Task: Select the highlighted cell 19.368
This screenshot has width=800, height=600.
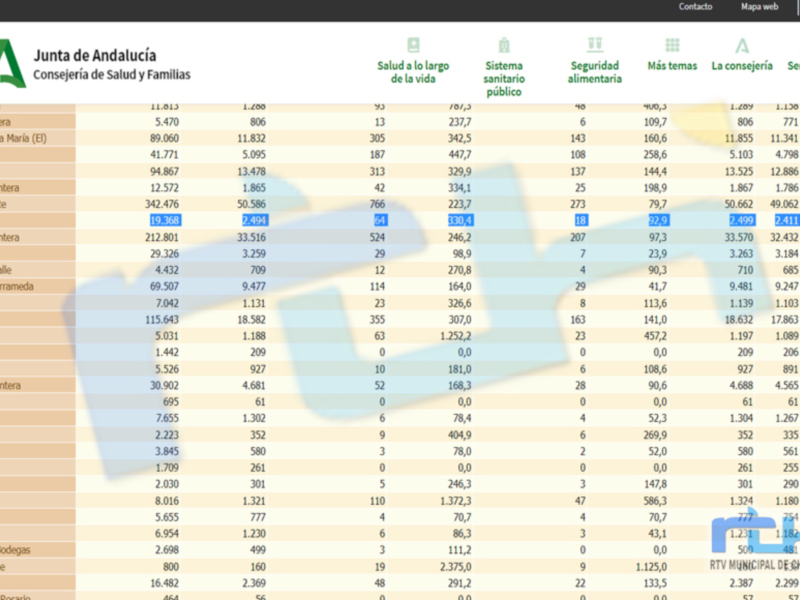Action: click(165, 220)
